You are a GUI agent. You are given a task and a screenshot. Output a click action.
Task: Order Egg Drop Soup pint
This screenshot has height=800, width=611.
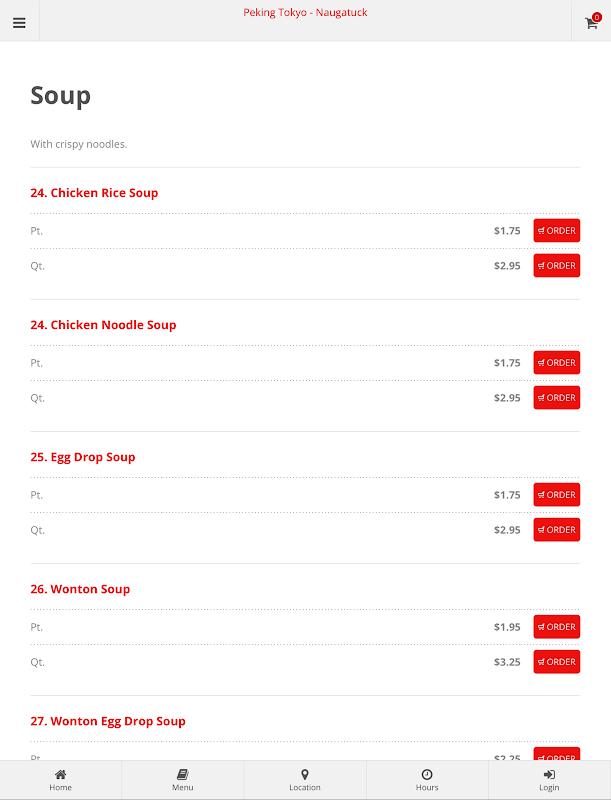(x=556, y=495)
